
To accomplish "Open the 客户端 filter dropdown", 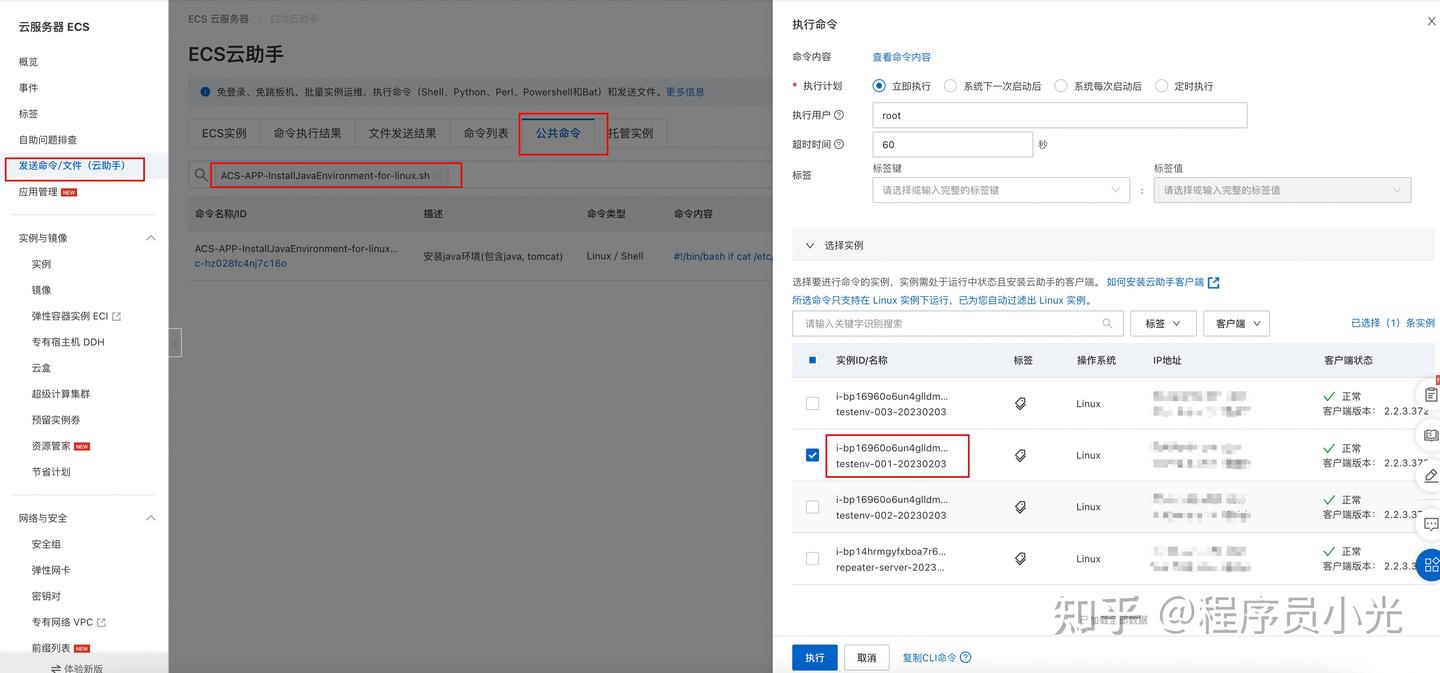I will pos(1236,323).
